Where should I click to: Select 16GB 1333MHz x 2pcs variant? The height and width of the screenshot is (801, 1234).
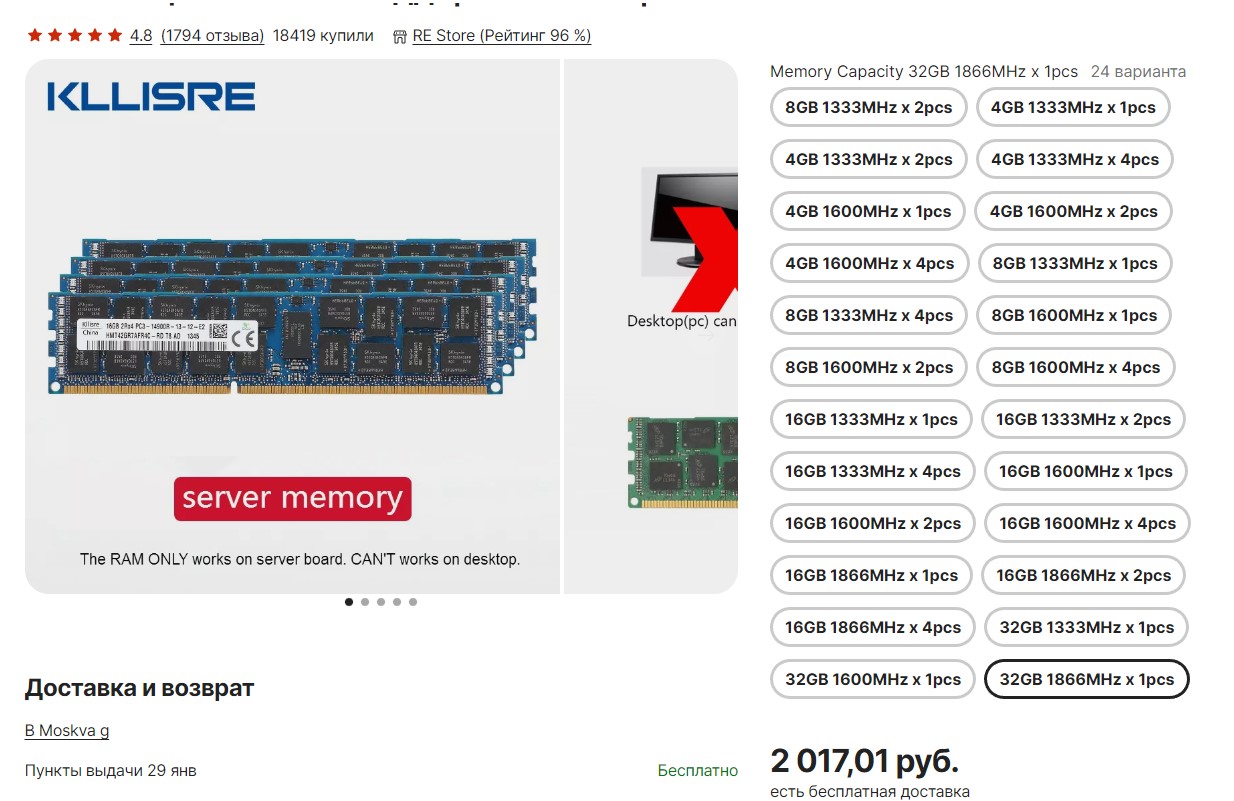(x=1083, y=419)
